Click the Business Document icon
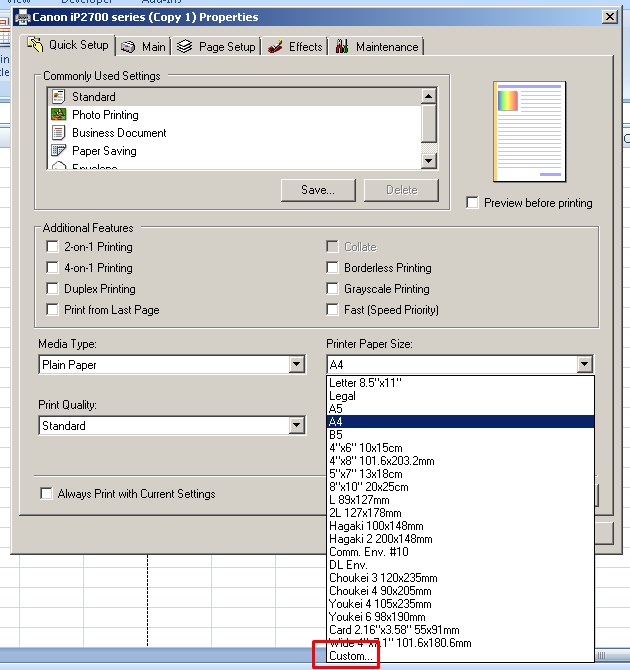The height and width of the screenshot is (670, 630). point(59,132)
